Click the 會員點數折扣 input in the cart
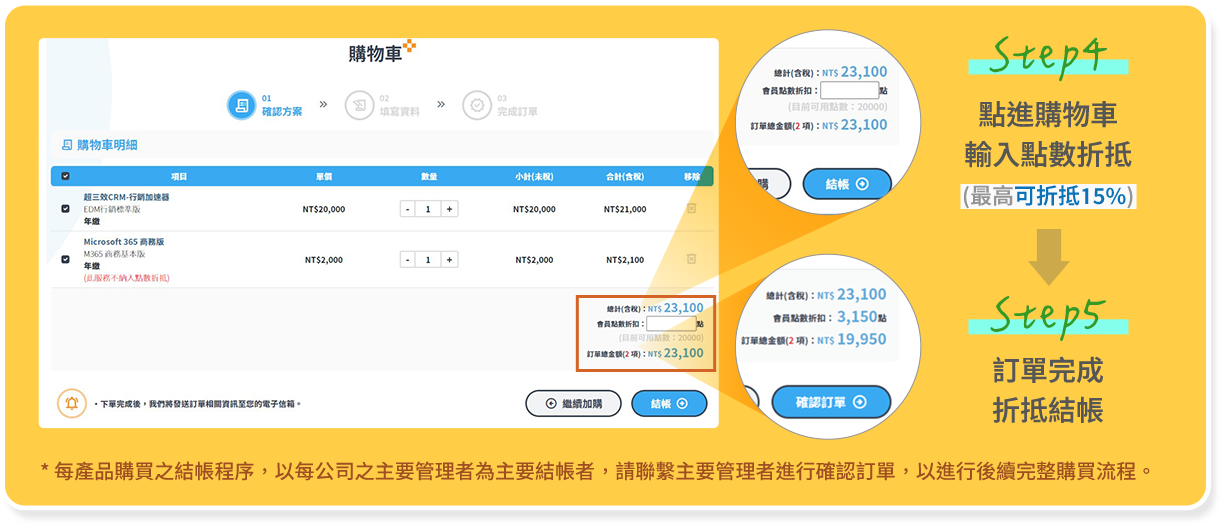Screen dimensions: 1222x525 671,324
